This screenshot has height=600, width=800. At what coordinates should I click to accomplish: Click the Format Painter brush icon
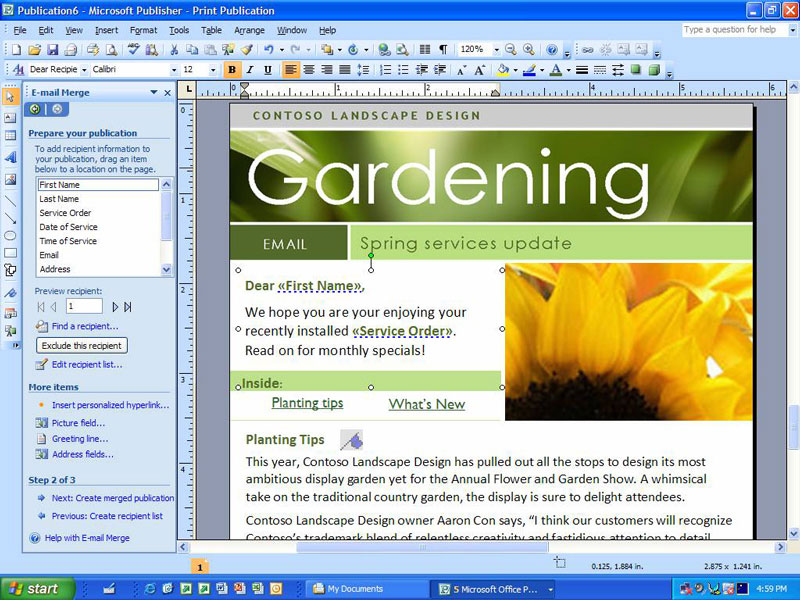(247, 49)
